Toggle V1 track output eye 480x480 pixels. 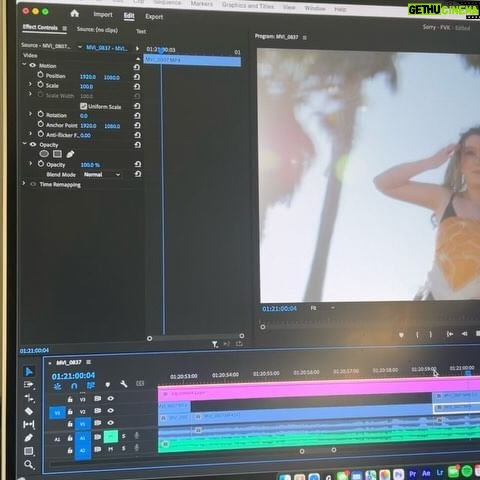click(111, 423)
